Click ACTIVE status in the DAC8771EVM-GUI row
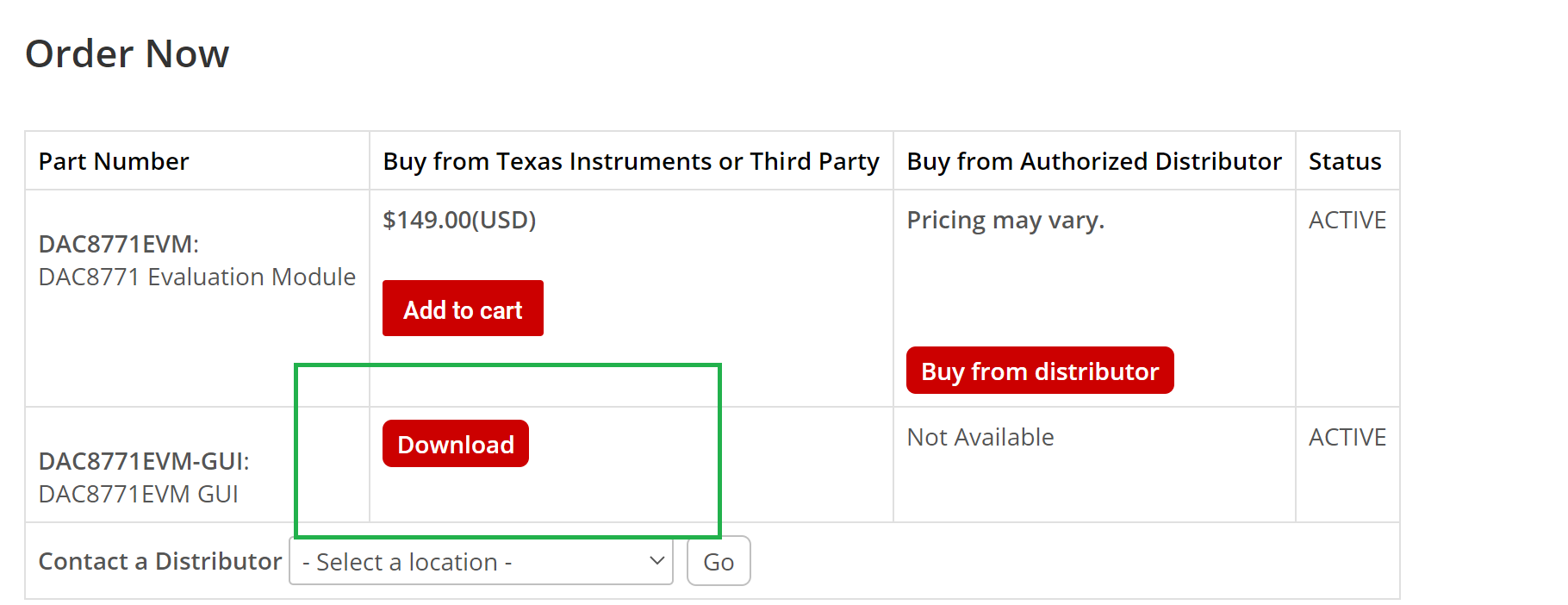The height and width of the screenshot is (605, 1568). (1347, 437)
